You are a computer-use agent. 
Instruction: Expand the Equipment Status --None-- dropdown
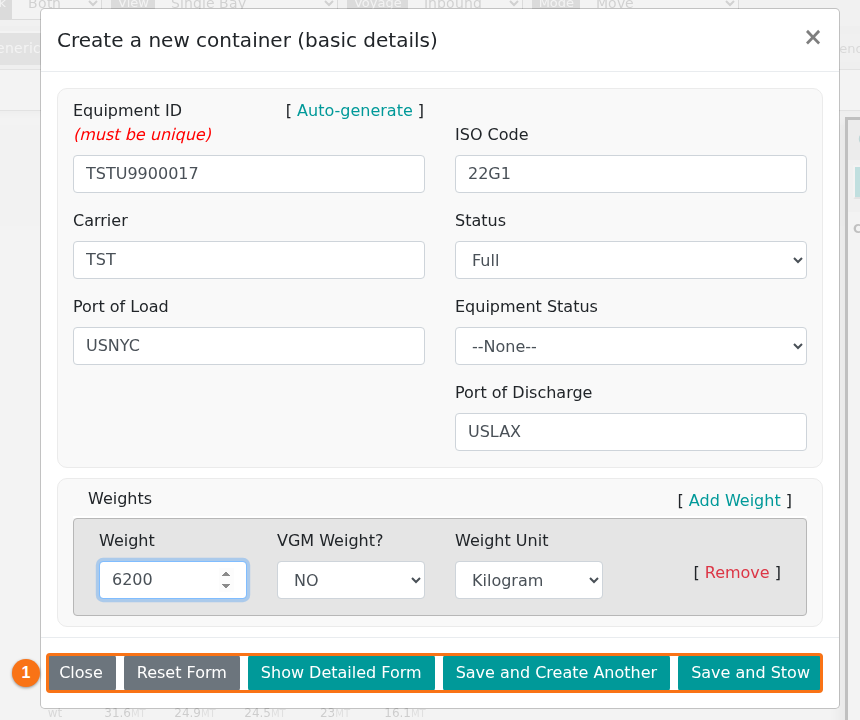point(630,346)
